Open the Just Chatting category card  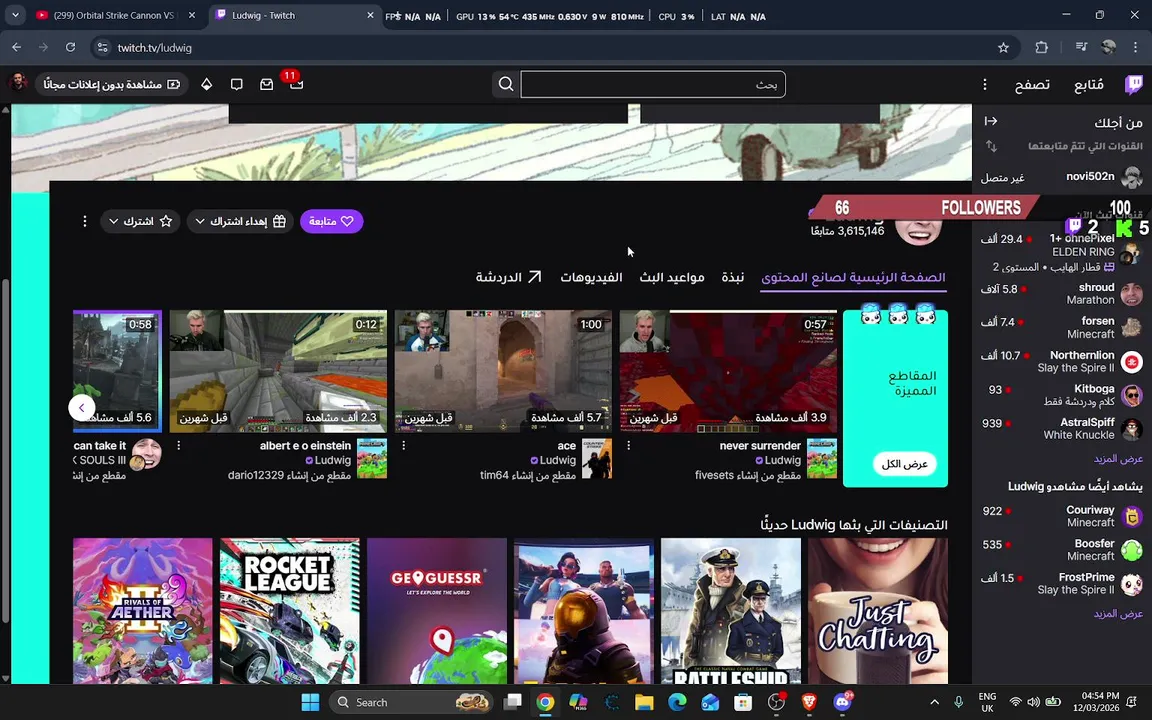(878, 611)
